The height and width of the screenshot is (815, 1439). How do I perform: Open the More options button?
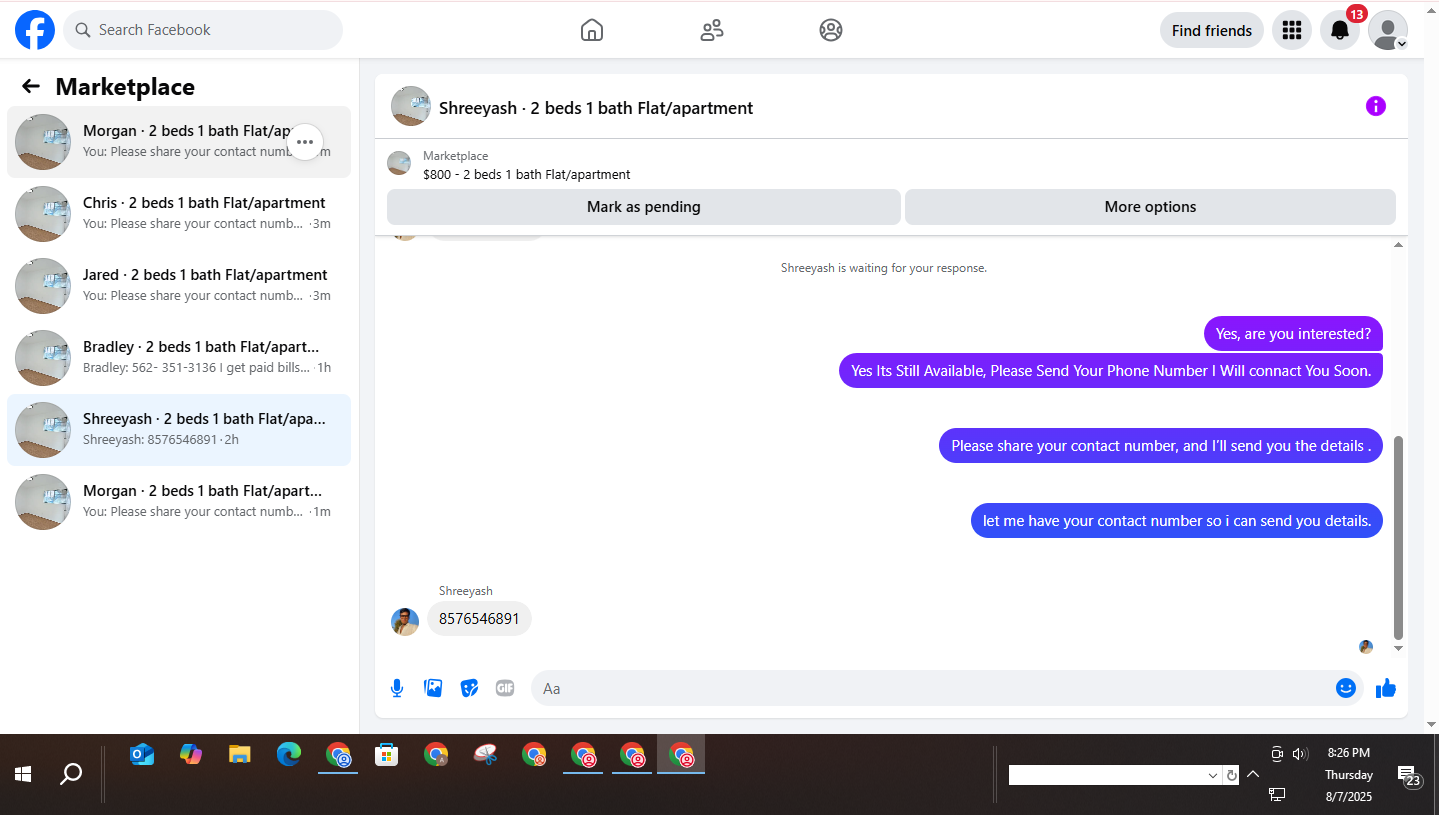pyautogui.click(x=1150, y=207)
